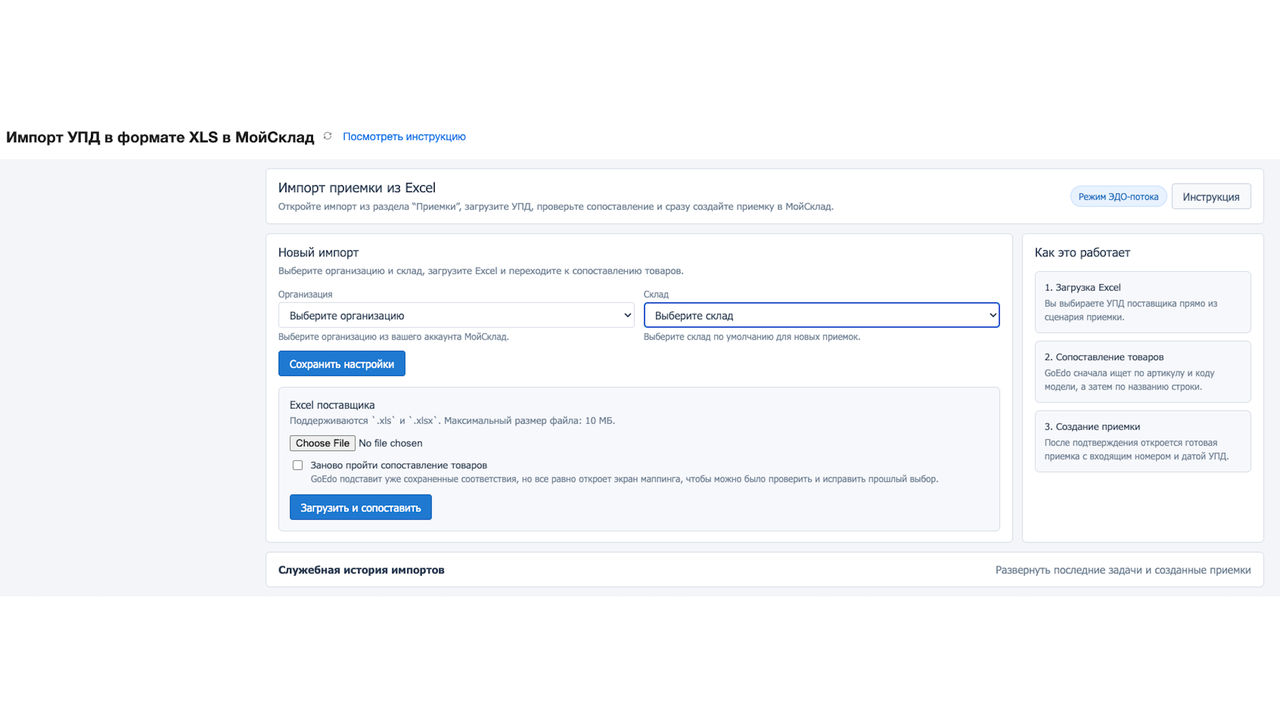Screen dimensions: 1280x720
Task: Click the Сохранить настройки button
Action: [341, 364]
